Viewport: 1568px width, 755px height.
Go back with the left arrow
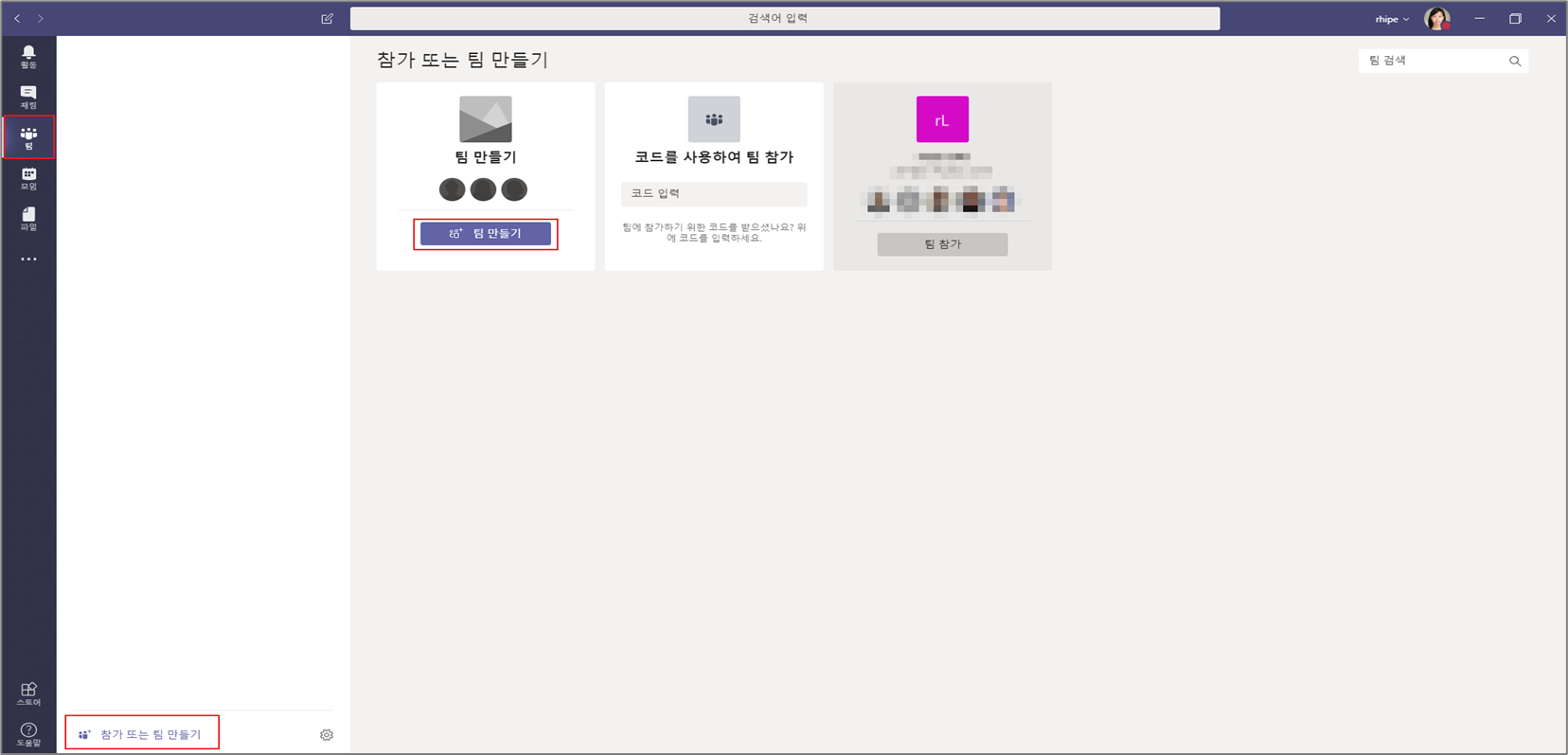tap(17, 19)
